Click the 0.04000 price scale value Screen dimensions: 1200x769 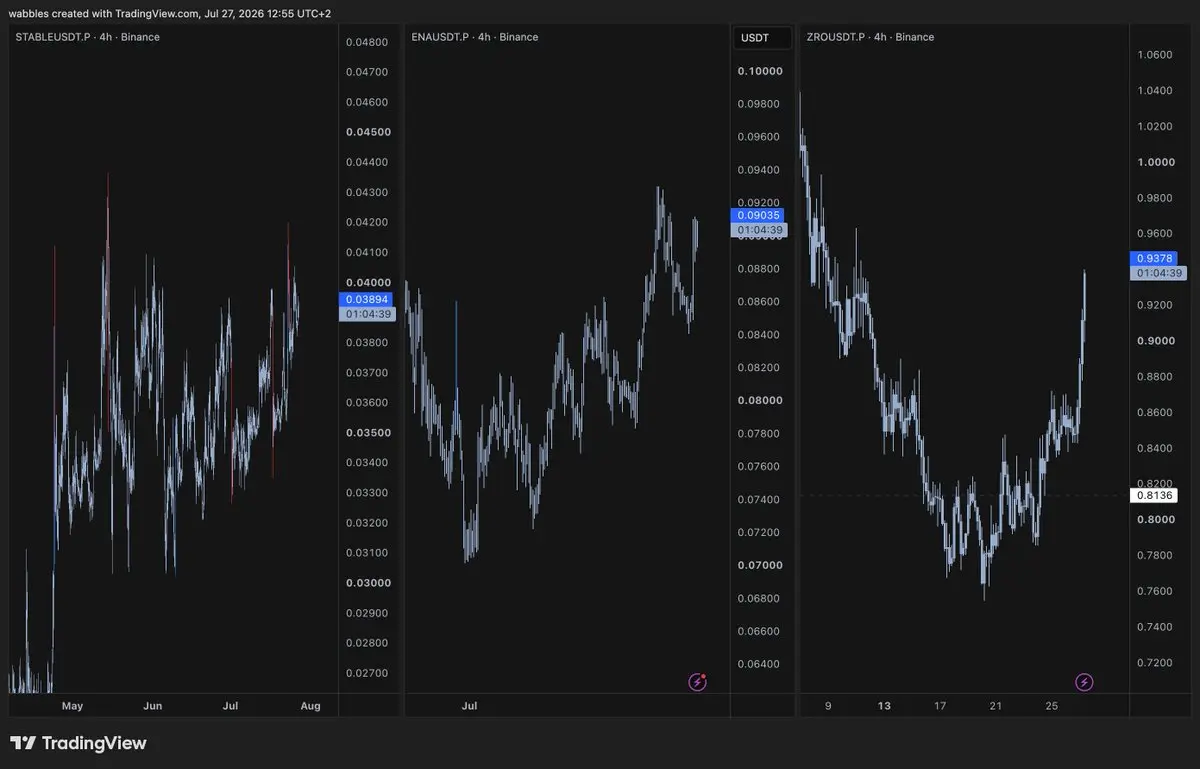(367, 283)
